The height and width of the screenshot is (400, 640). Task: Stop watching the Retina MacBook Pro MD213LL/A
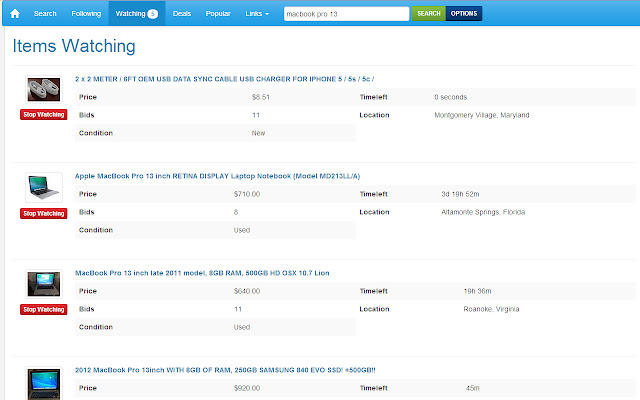click(44, 213)
